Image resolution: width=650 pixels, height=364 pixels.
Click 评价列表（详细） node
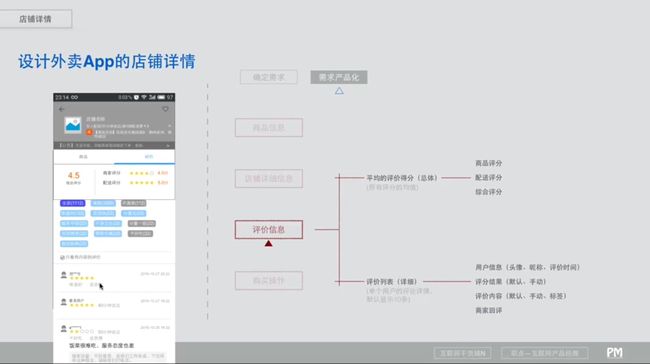pyautogui.click(x=391, y=282)
